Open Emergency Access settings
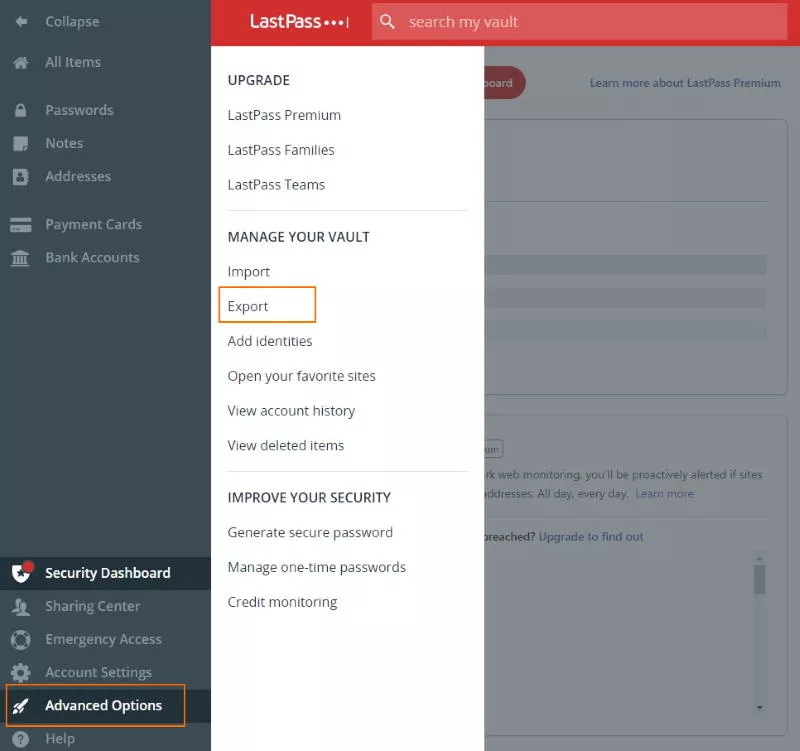800x751 pixels. pyautogui.click(x=101, y=639)
